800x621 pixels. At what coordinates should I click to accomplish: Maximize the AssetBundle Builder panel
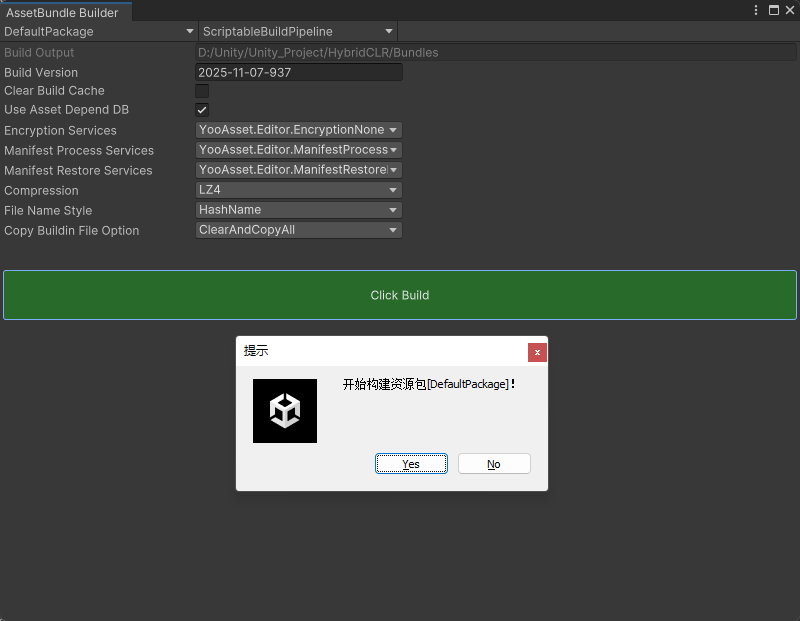click(x=773, y=10)
